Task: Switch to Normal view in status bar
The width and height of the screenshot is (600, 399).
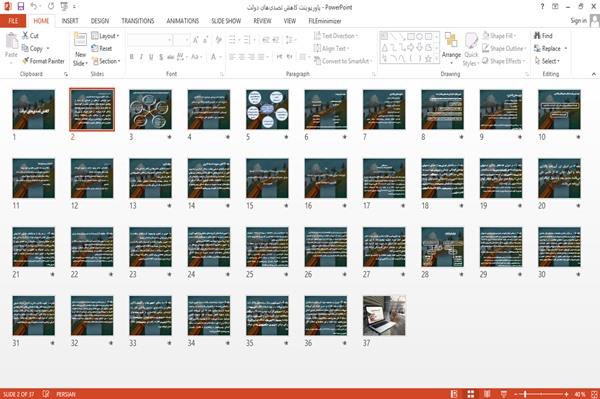Action: tap(454, 394)
